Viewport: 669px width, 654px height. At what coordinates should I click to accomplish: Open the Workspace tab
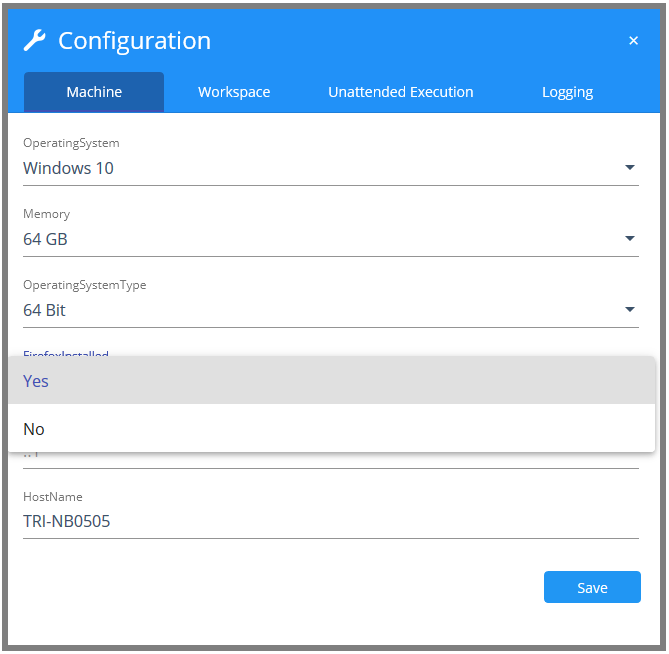(234, 92)
